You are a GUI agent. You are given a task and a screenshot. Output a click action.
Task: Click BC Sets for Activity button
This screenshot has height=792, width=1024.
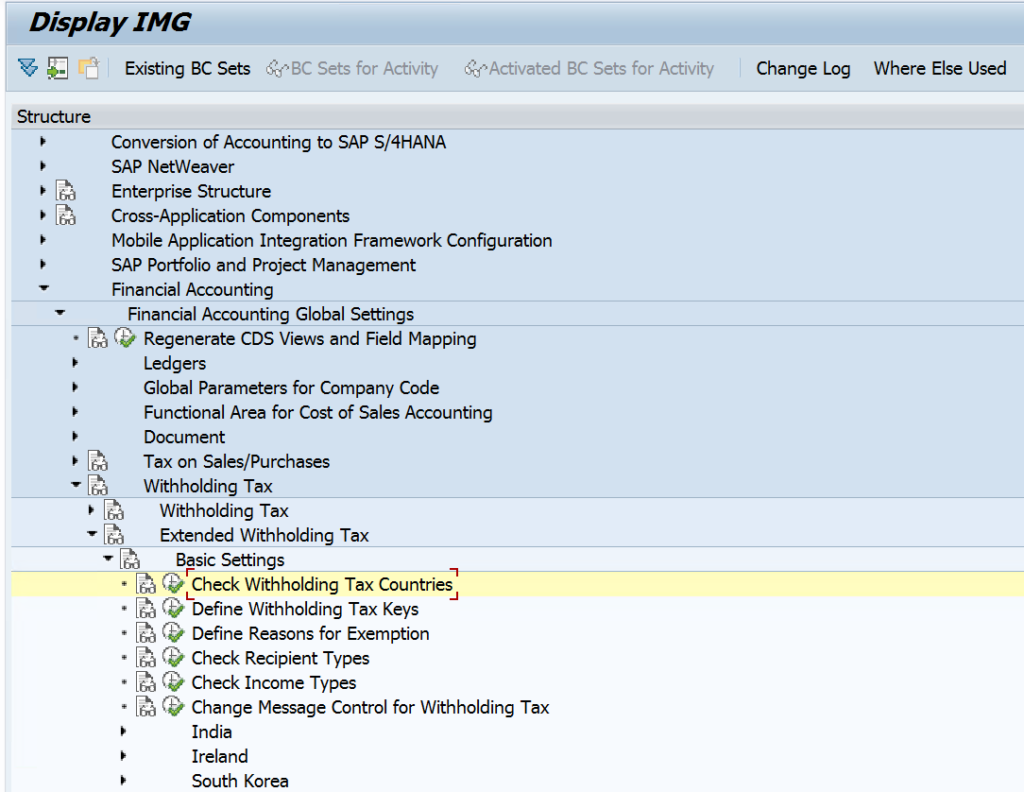click(353, 69)
